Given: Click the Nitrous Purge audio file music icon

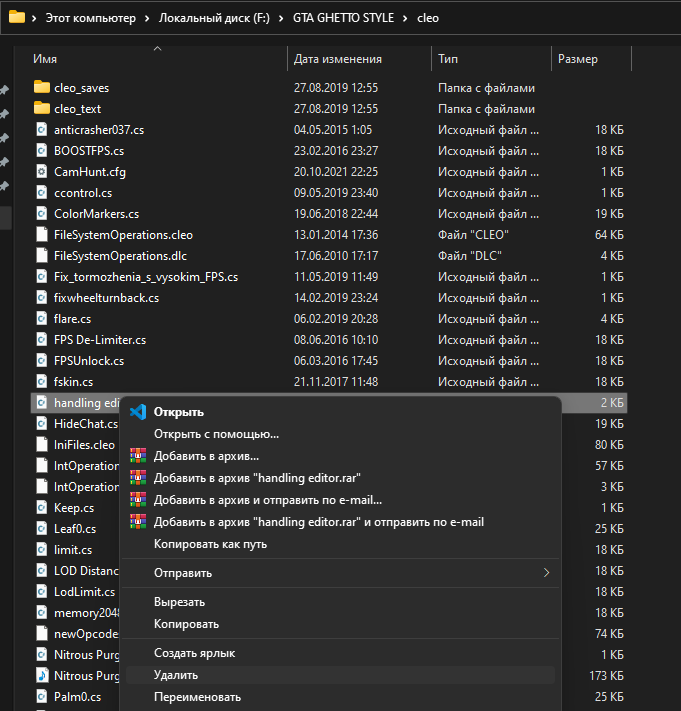Looking at the screenshot, I should 42,676.
